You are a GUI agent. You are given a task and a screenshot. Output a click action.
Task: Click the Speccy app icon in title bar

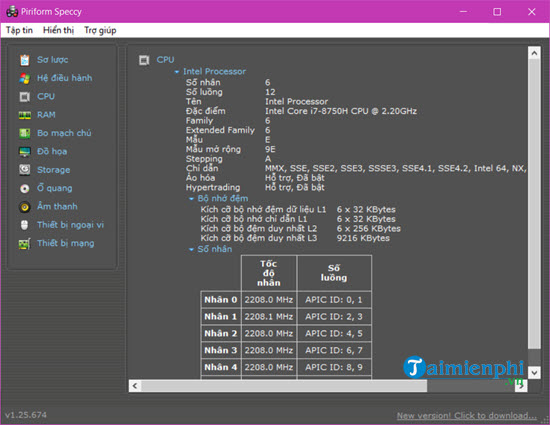coord(12,12)
